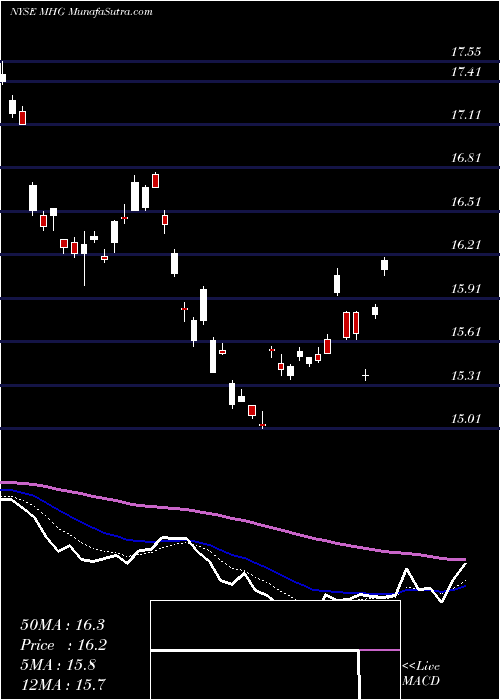Click the <<Live MACD label
The width and height of the screenshot is (500, 700).
click(421, 674)
